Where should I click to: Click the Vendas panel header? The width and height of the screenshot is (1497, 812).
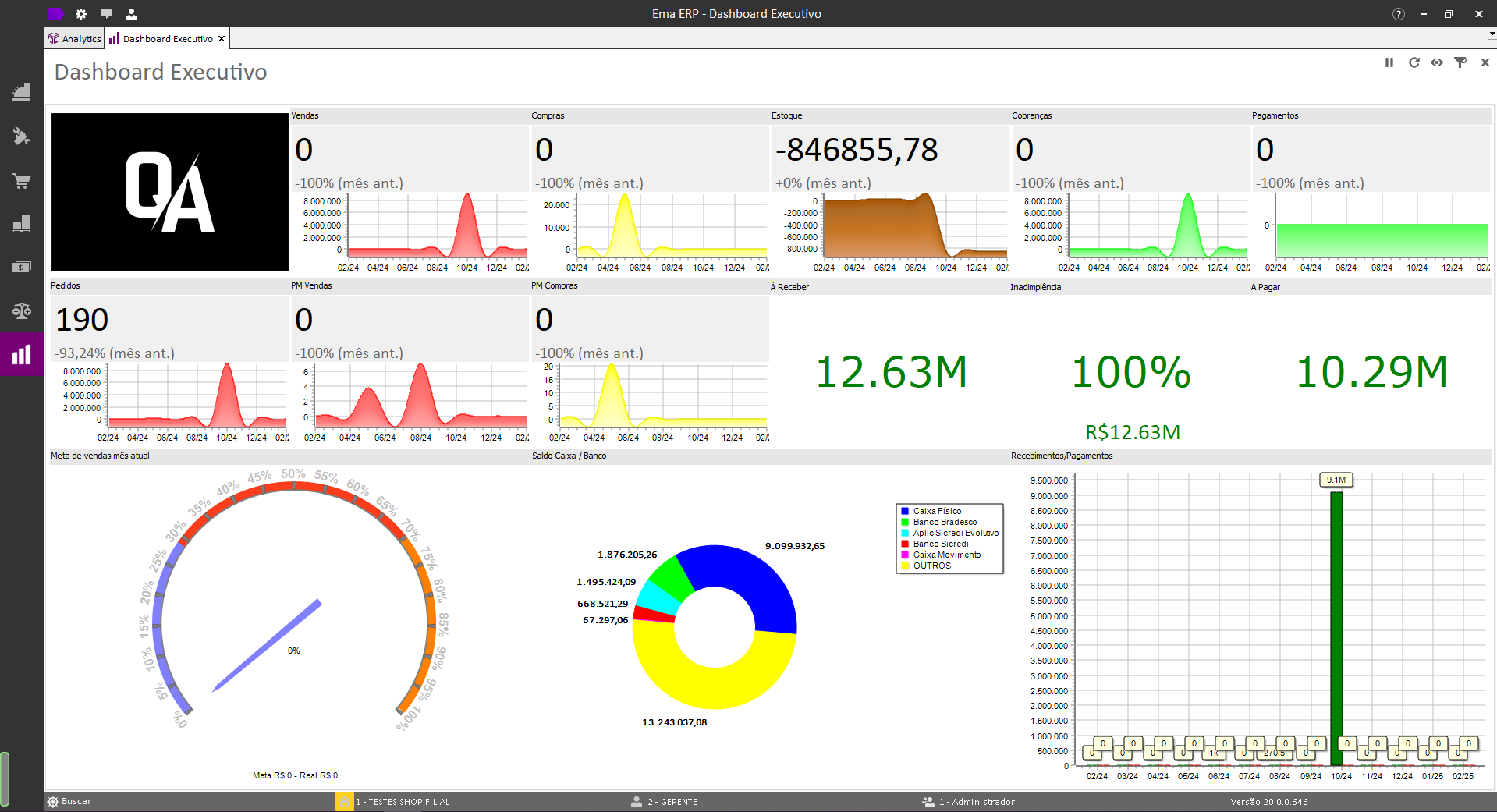410,115
